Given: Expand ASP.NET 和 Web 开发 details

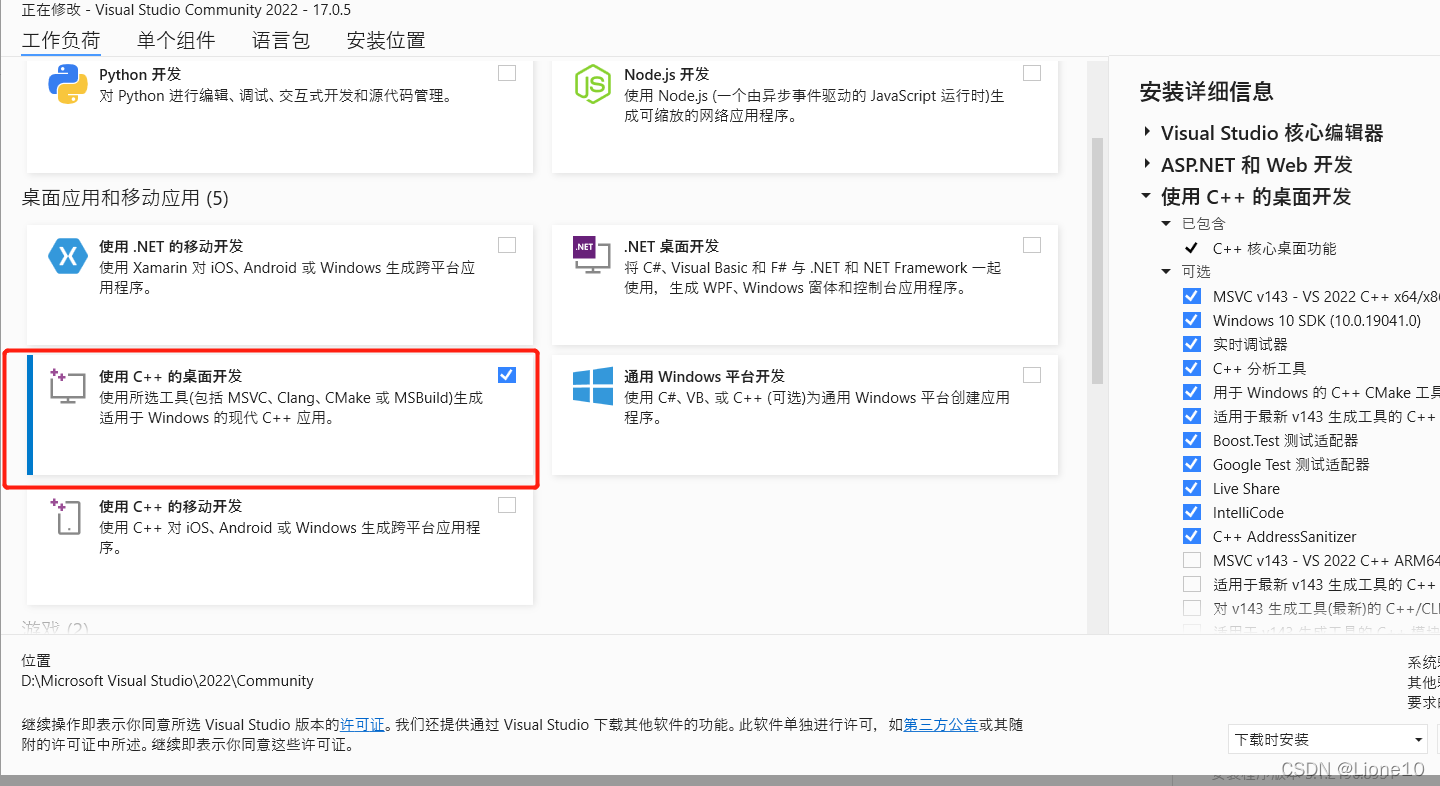Looking at the screenshot, I should (x=1146, y=165).
